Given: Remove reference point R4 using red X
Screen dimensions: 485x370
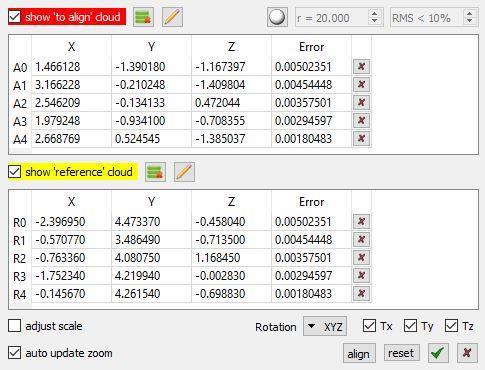Looking at the screenshot, I should click(x=361, y=293).
